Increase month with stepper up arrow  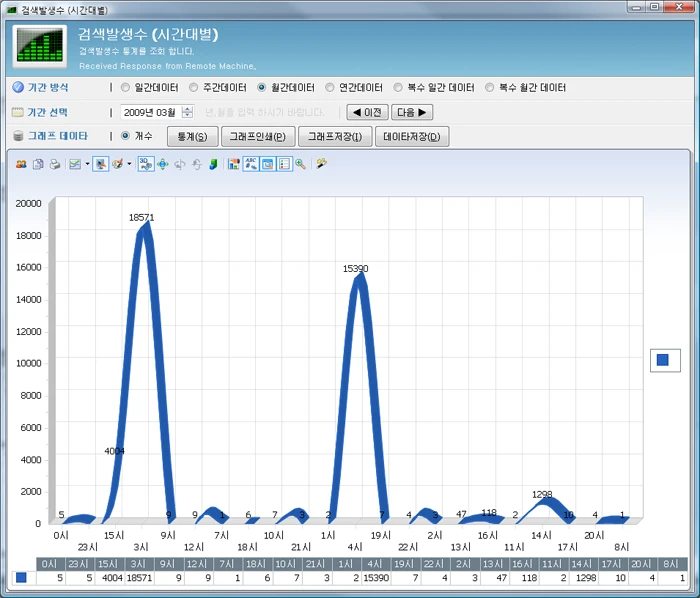[x=188, y=109]
